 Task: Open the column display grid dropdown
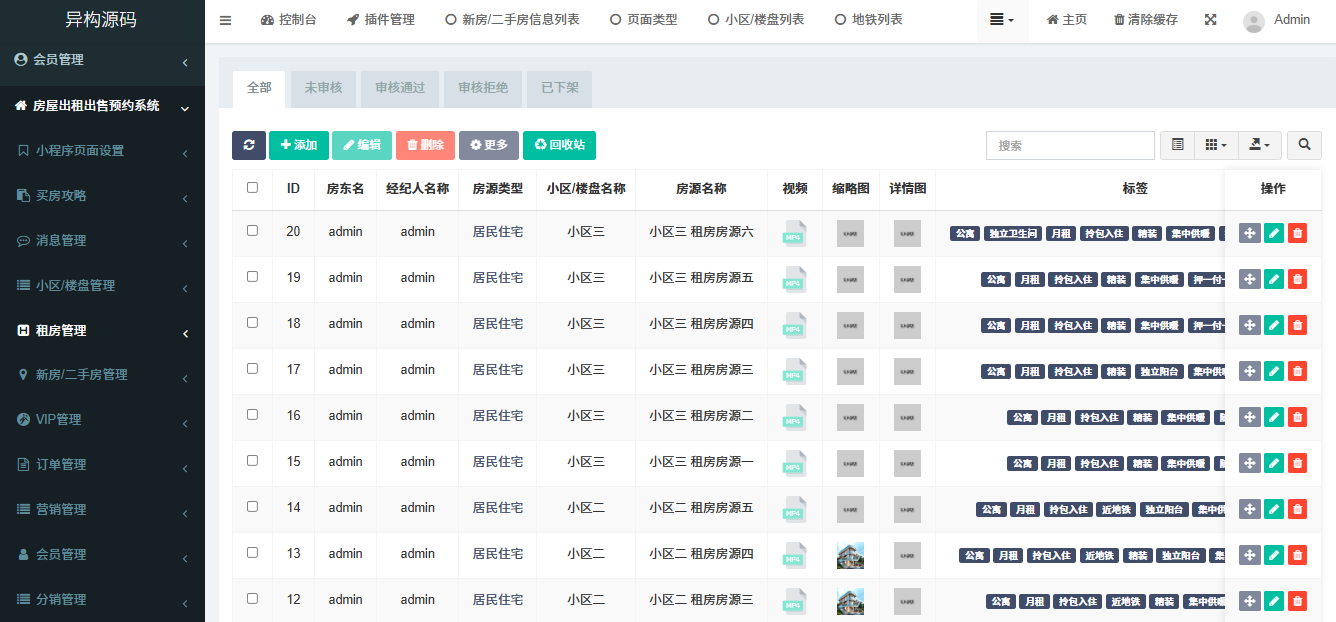point(1215,145)
